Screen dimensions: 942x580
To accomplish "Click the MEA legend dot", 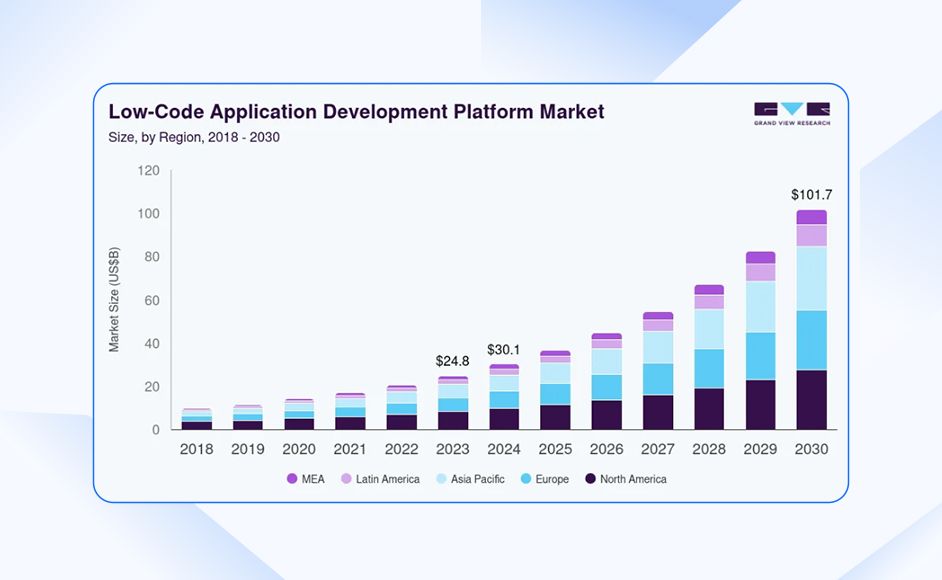I will pos(292,479).
